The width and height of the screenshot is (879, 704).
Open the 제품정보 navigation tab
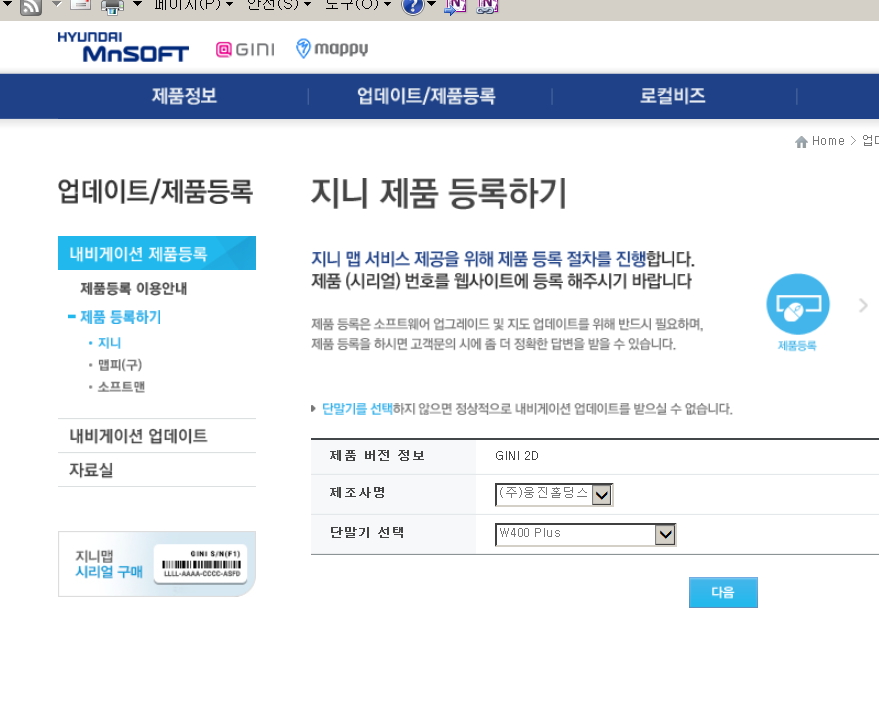(184, 96)
